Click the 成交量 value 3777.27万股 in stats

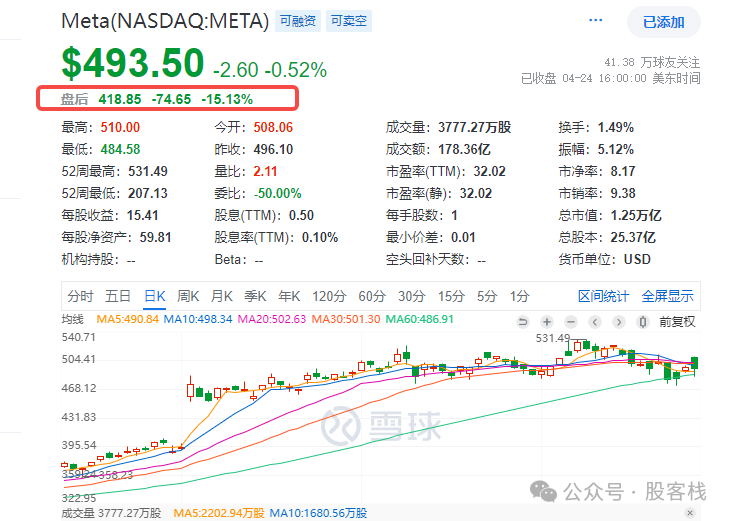point(475,127)
